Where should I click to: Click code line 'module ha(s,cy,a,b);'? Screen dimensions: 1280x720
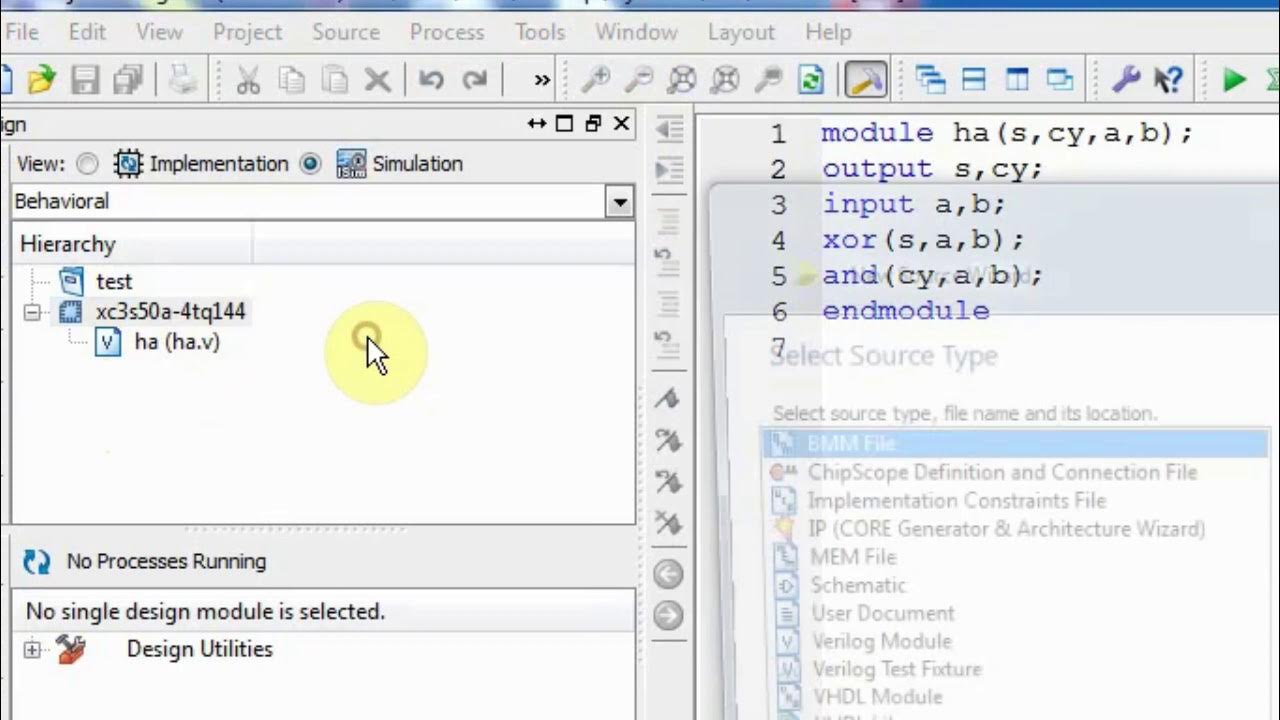tap(1007, 133)
